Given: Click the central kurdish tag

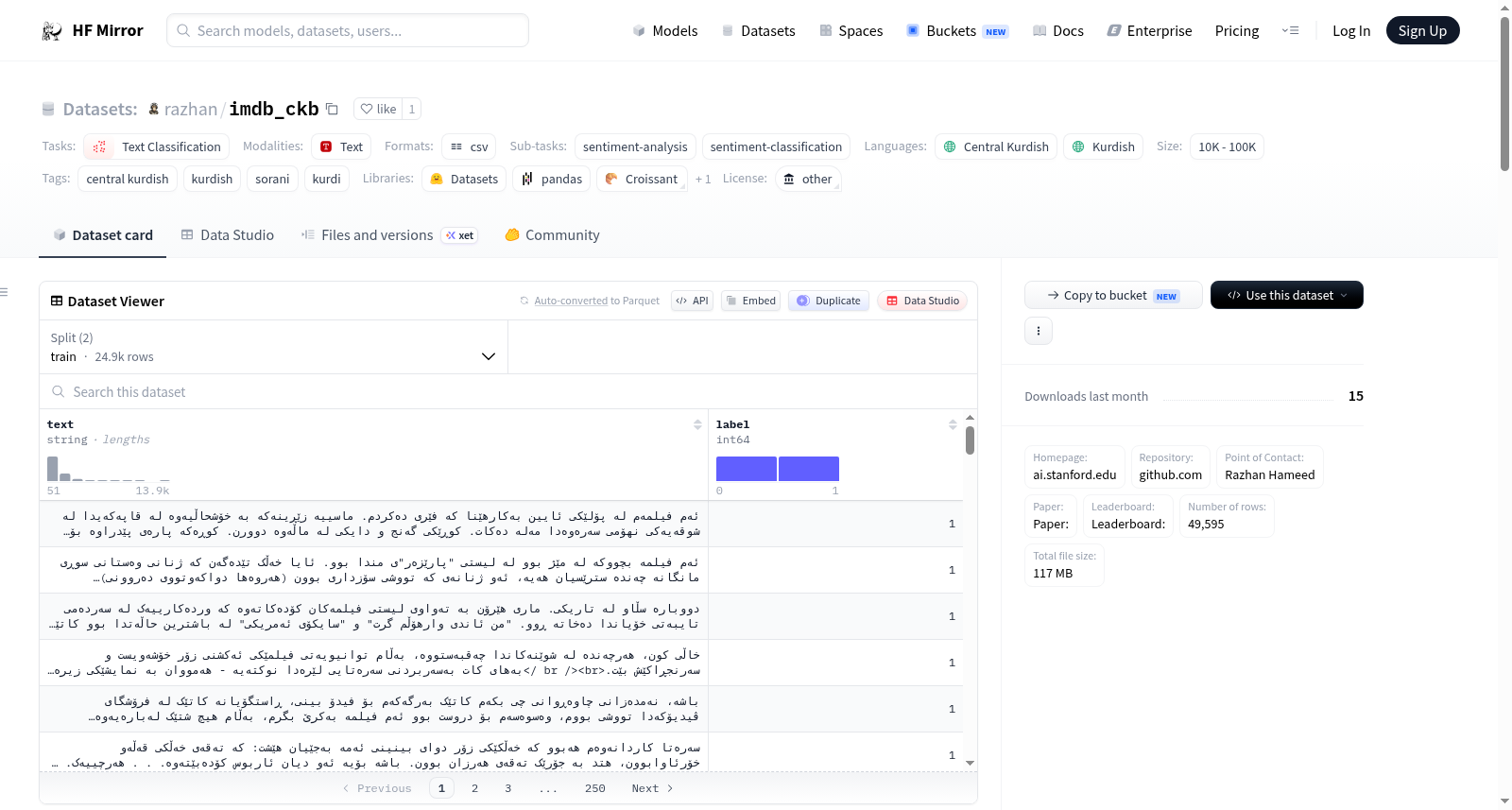Looking at the screenshot, I should [x=128, y=179].
